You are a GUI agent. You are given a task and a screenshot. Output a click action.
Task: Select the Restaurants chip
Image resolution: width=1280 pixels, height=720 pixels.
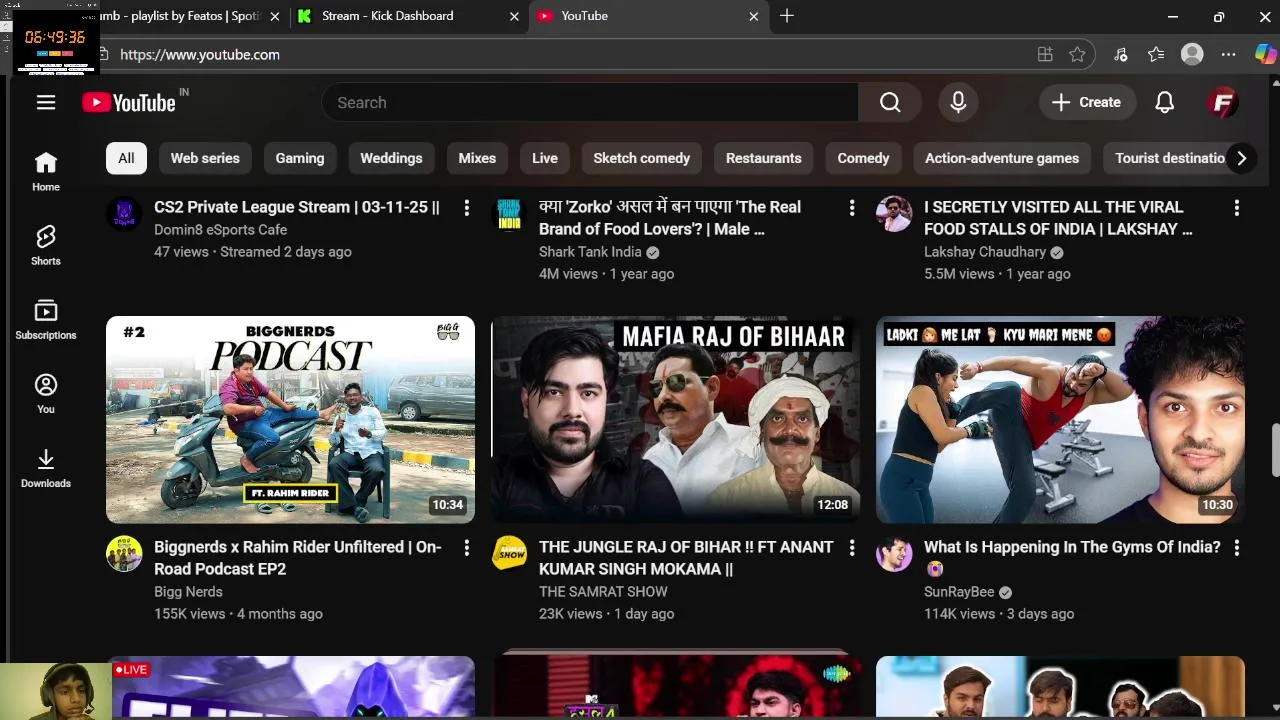click(764, 158)
